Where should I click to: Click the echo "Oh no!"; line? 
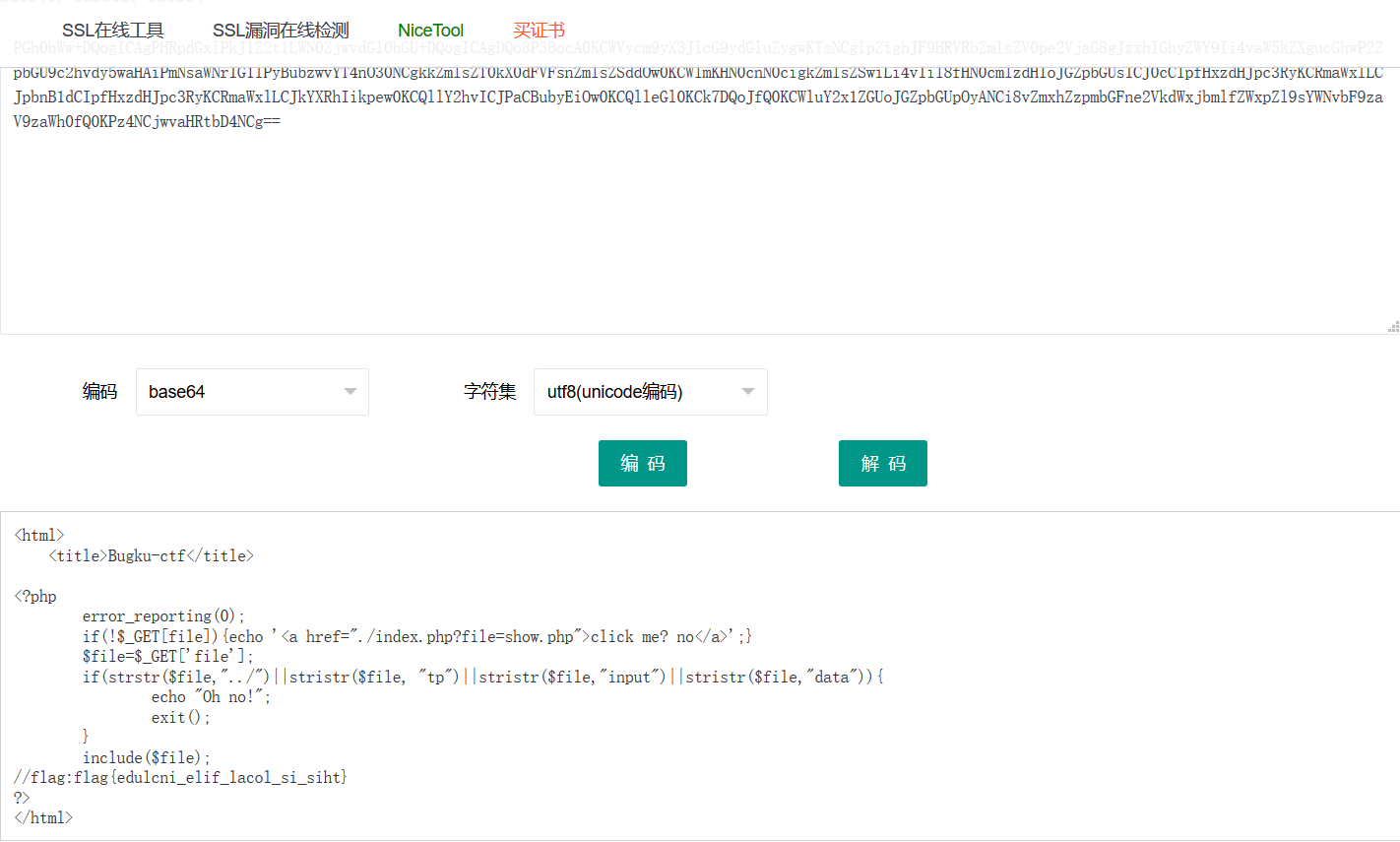(x=211, y=697)
